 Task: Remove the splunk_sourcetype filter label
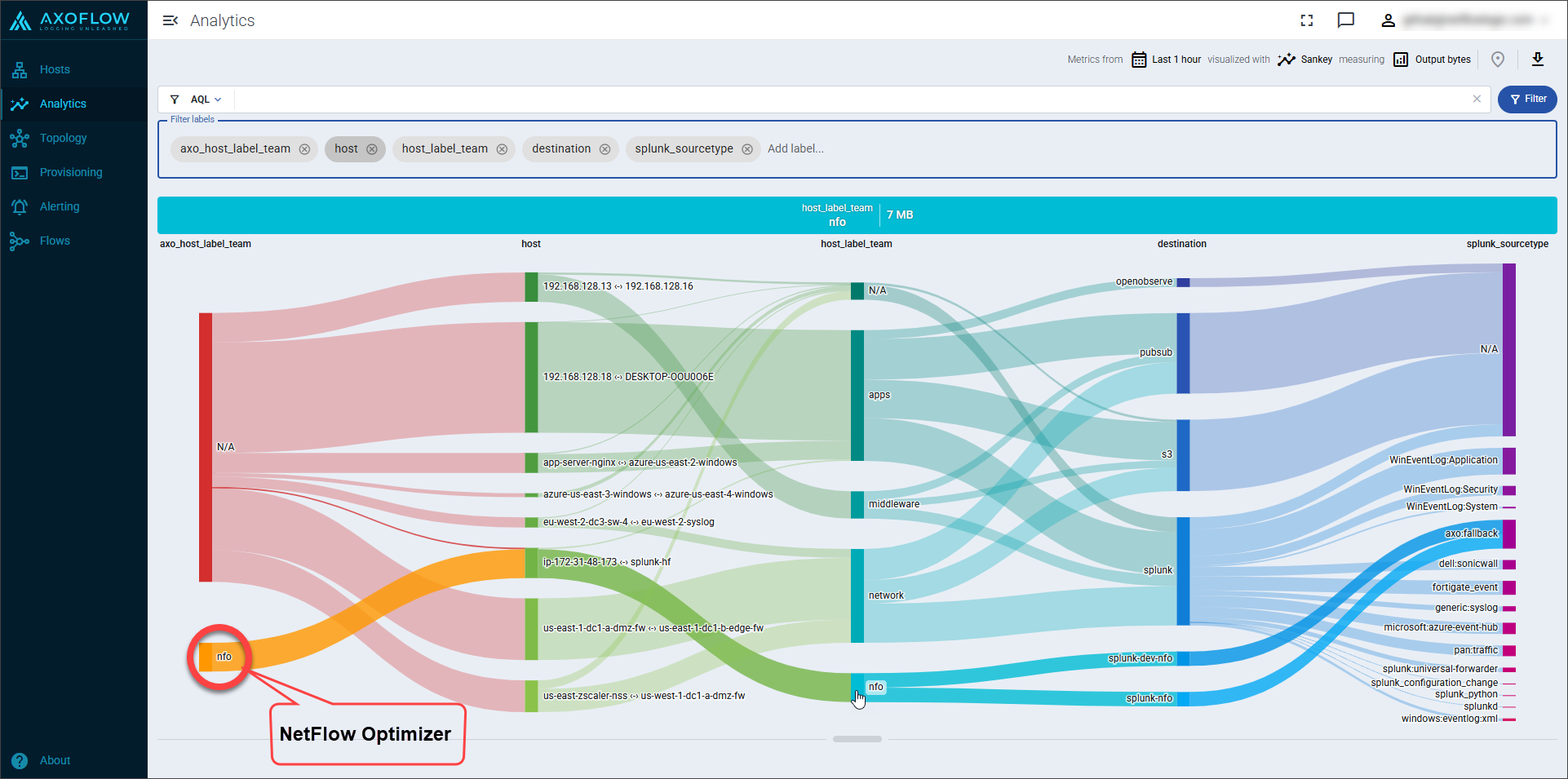click(746, 149)
